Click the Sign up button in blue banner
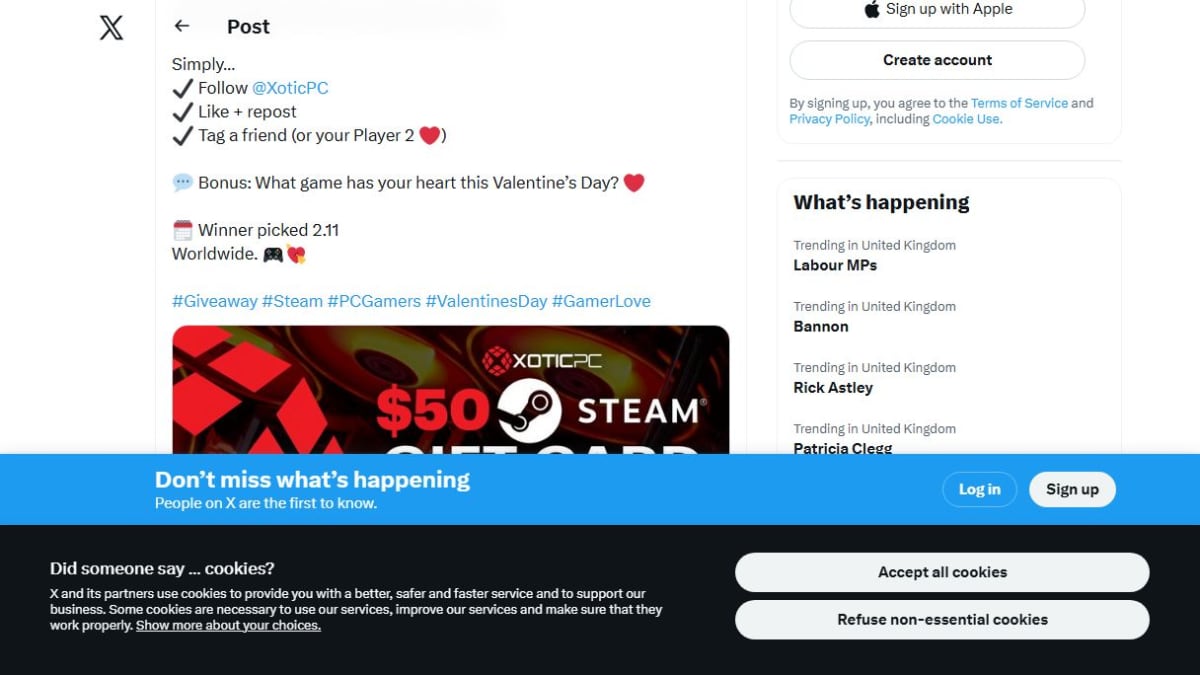1200x675 pixels. point(1072,489)
